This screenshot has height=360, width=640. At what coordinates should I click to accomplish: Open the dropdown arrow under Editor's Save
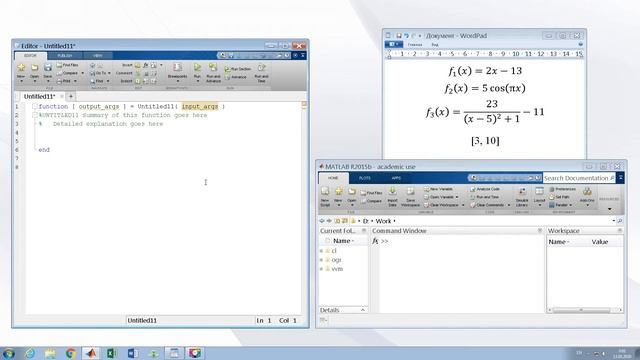click(x=48, y=82)
